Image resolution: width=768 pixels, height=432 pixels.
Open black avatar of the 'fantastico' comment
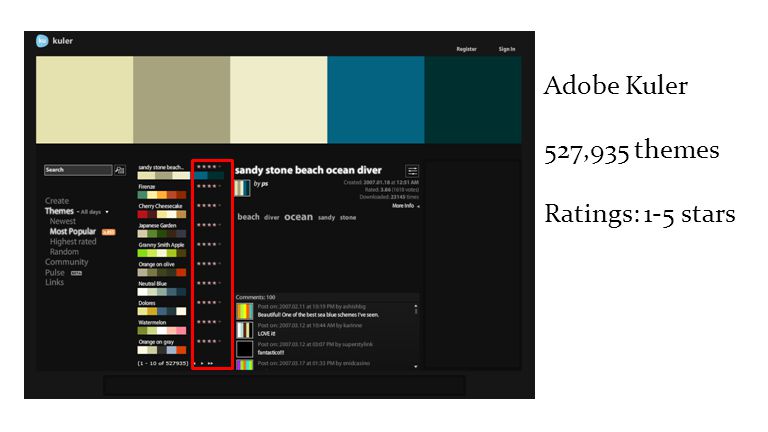click(244, 349)
